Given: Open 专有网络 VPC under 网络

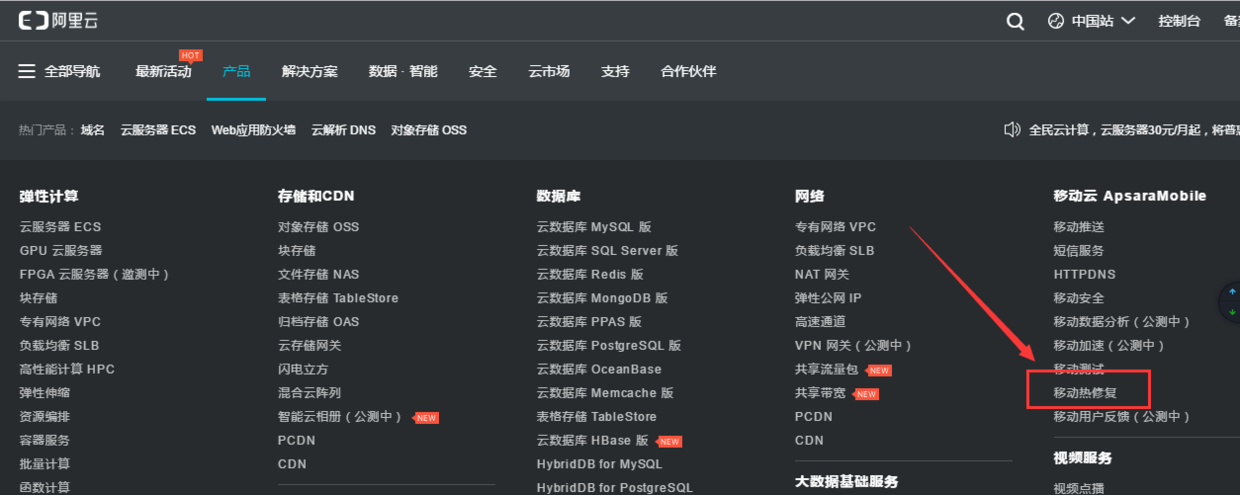Looking at the screenshot, I should [x=835, y=227].
